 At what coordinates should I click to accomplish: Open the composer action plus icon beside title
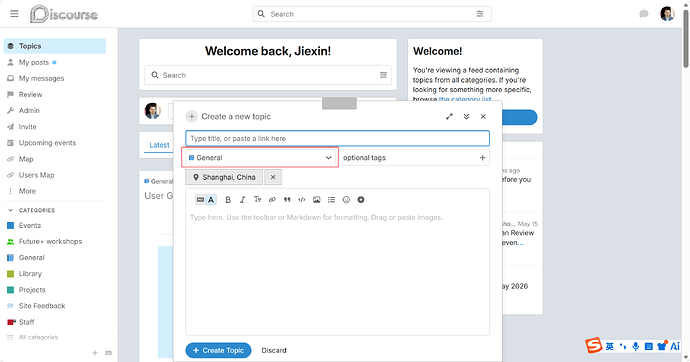[x=191, y=117]
